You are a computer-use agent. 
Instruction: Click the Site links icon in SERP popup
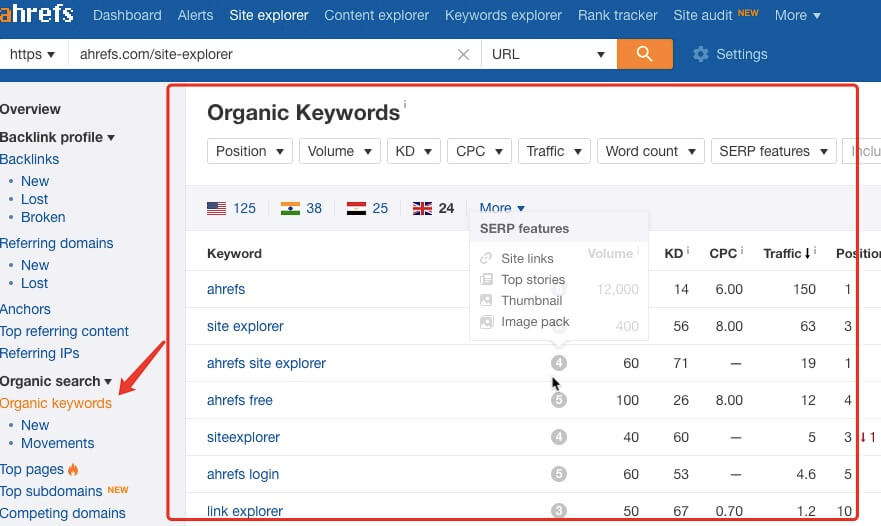point(486,259)
